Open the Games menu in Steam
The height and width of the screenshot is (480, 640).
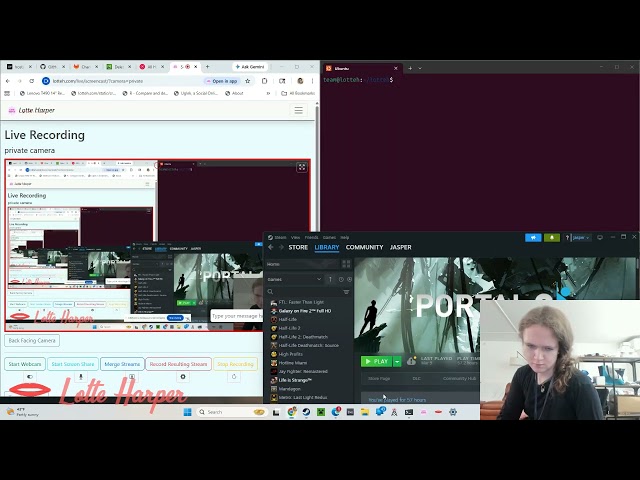coord(329,237)
